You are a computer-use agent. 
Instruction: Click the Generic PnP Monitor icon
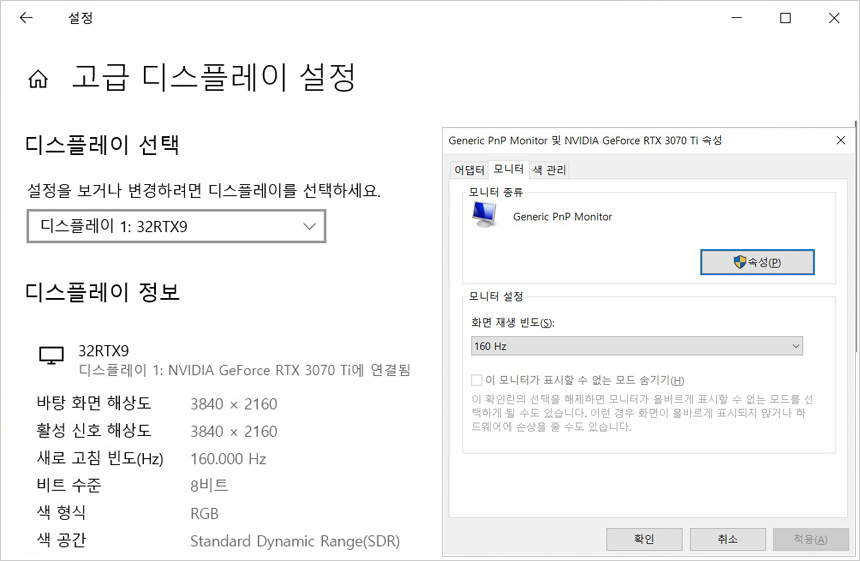pyautogui.click(x=485, y=214)
